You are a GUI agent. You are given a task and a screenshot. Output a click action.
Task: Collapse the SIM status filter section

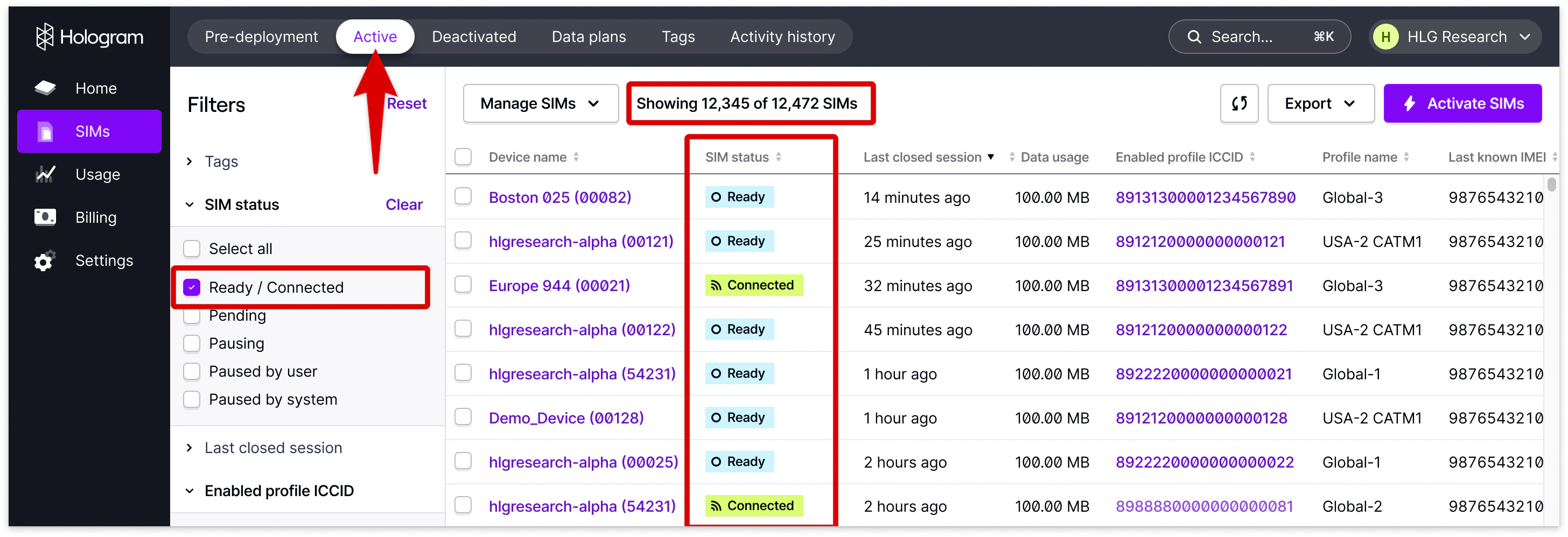coord(190,205)
